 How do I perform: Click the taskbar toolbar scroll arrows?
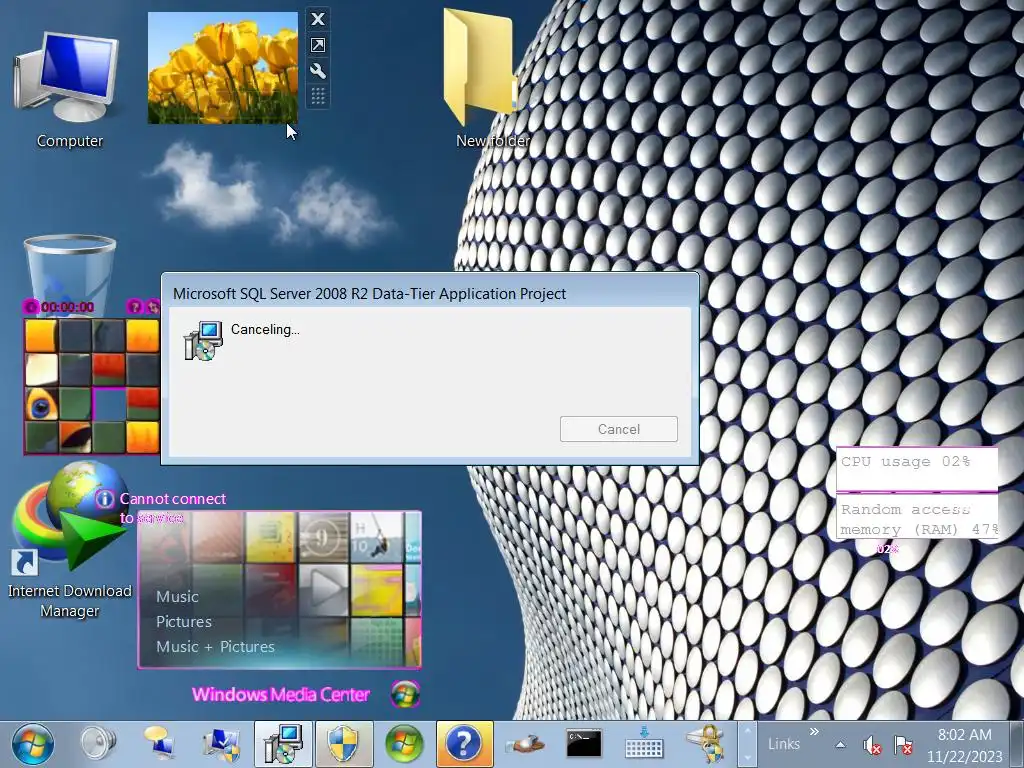tap(747, 744)
